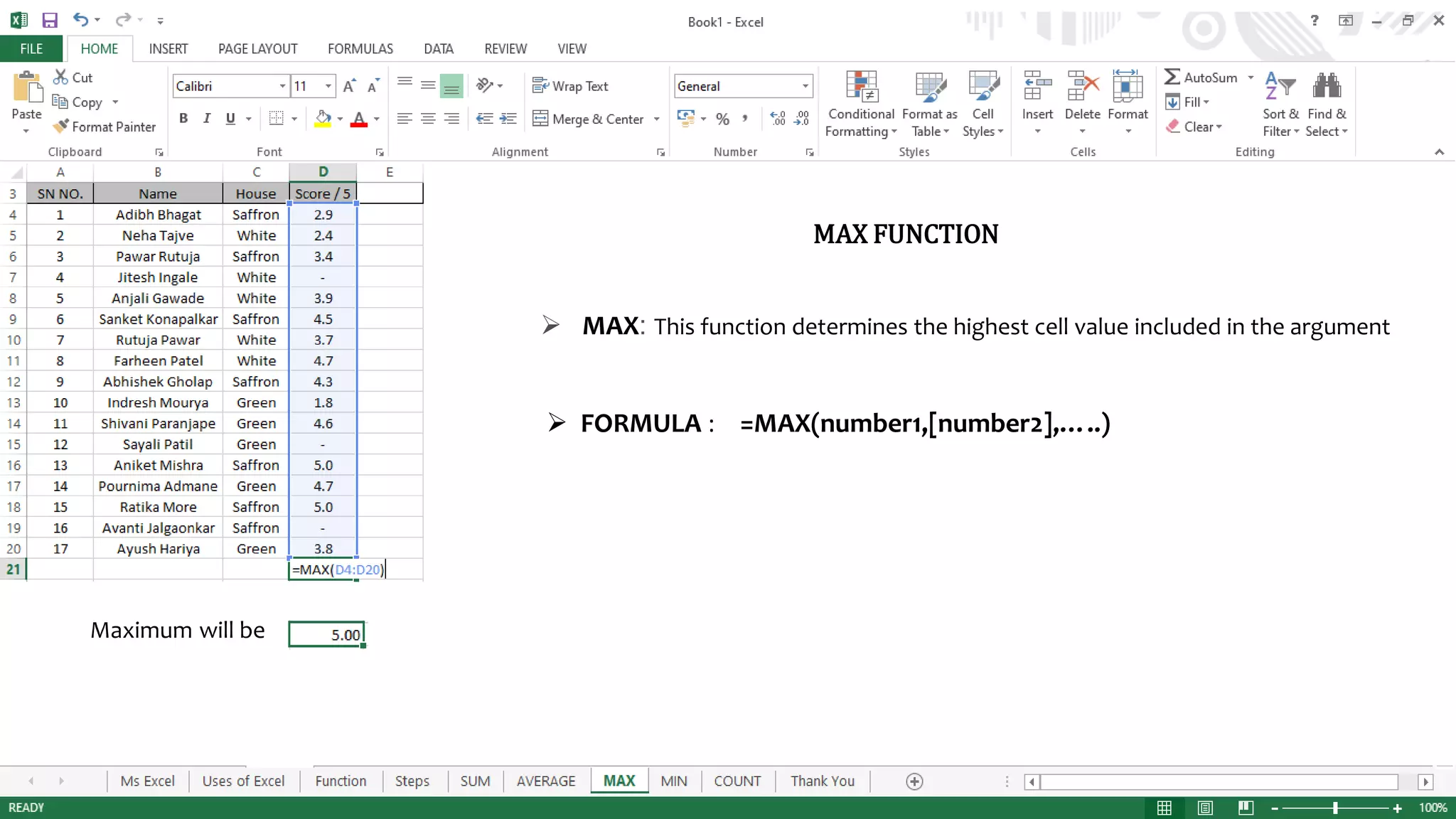Expand the font color dropdown arrow

click(x=377, y=119)
